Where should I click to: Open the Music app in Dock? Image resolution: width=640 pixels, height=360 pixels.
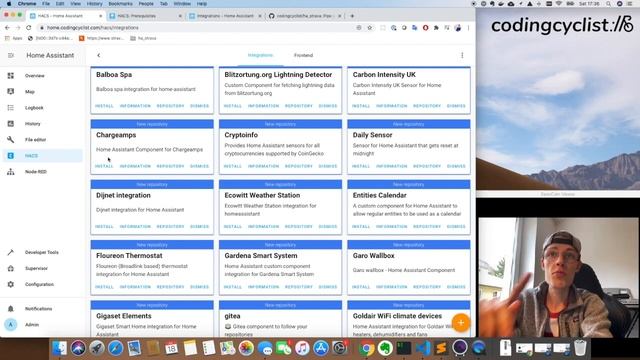(302, 348)
